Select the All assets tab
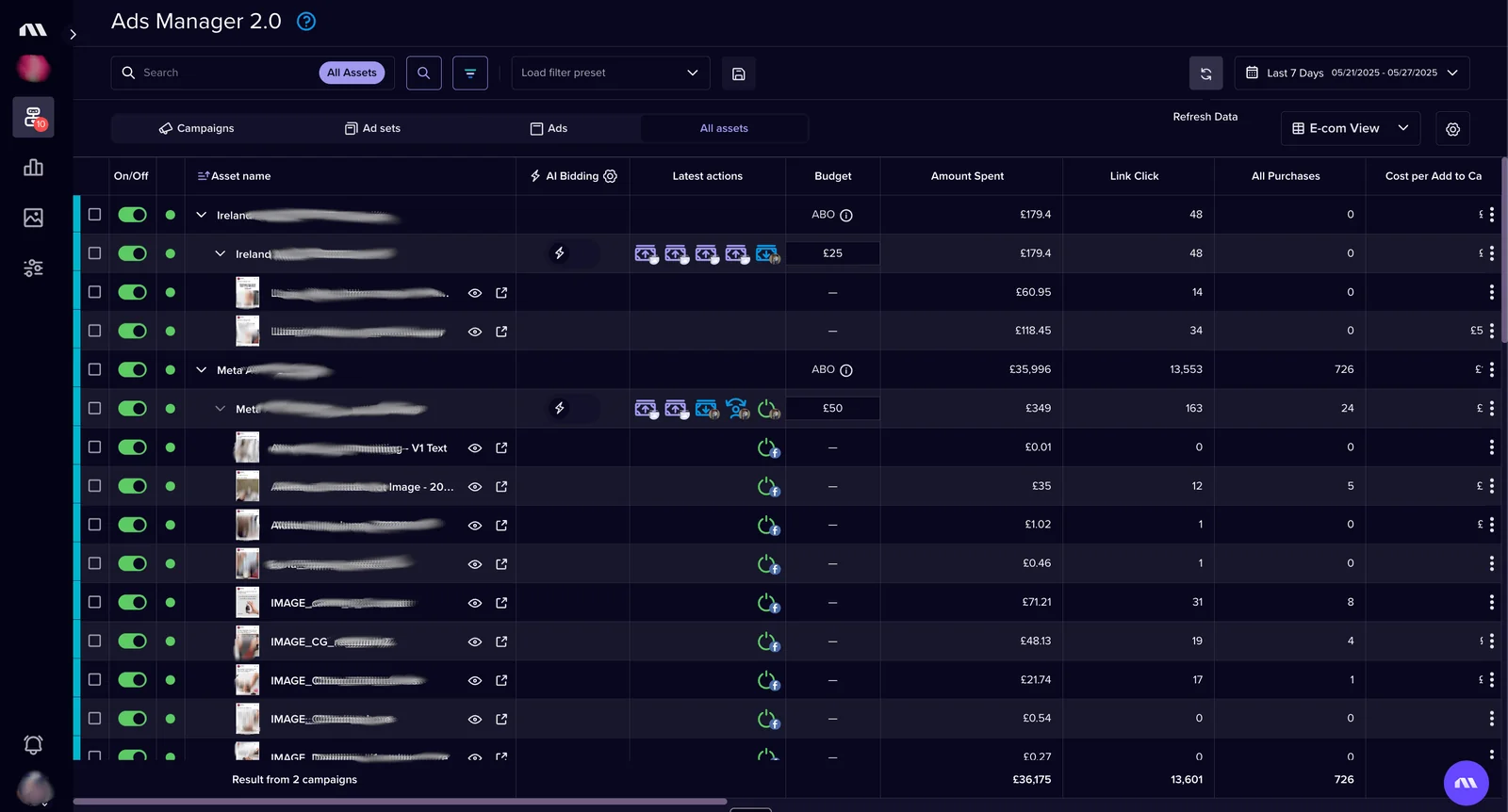This screenshot has width=1508, height=812. tap(724, 128)
